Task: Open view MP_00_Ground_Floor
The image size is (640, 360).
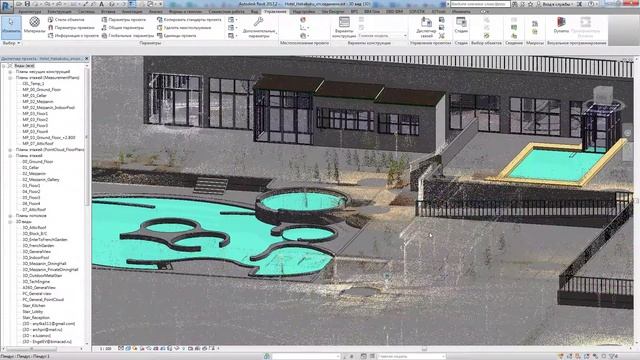Action: coord(42,89)
